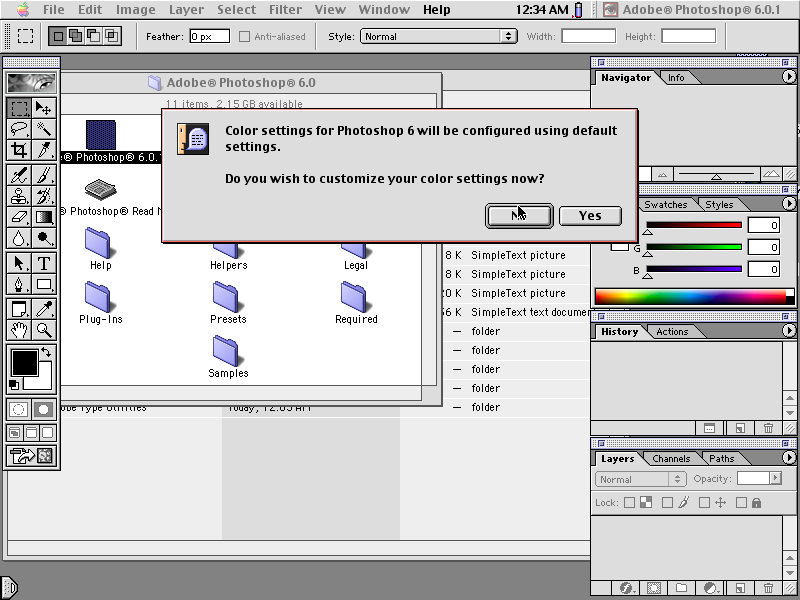Switch to the Actions tab
The image size is (800, 600).
pos(672,332)
